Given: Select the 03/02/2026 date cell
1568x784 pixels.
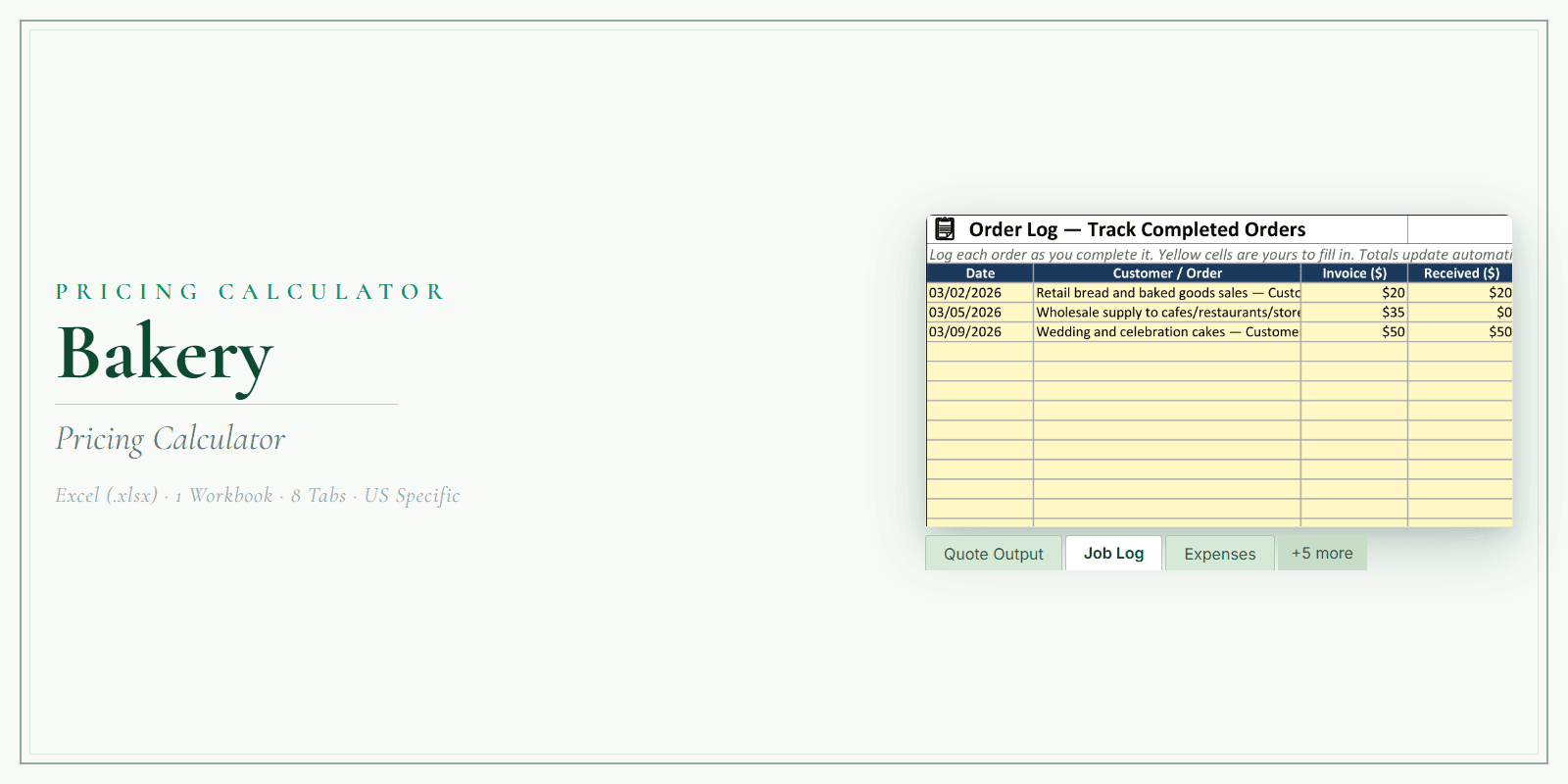Looking at the screenshot, I should tap(980, 293).
